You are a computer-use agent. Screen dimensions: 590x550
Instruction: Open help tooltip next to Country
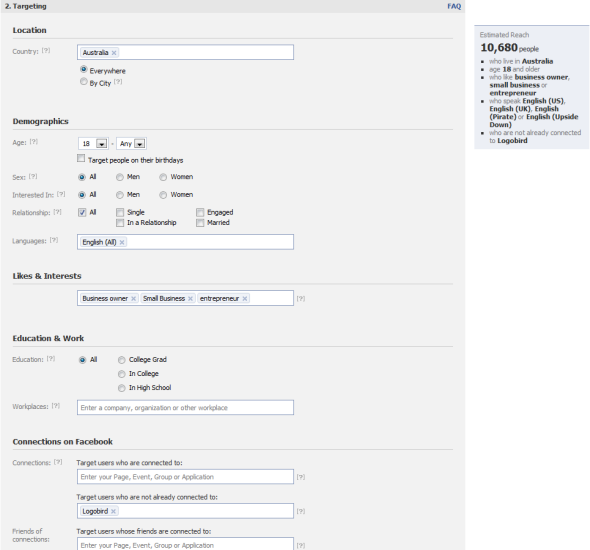46,50
